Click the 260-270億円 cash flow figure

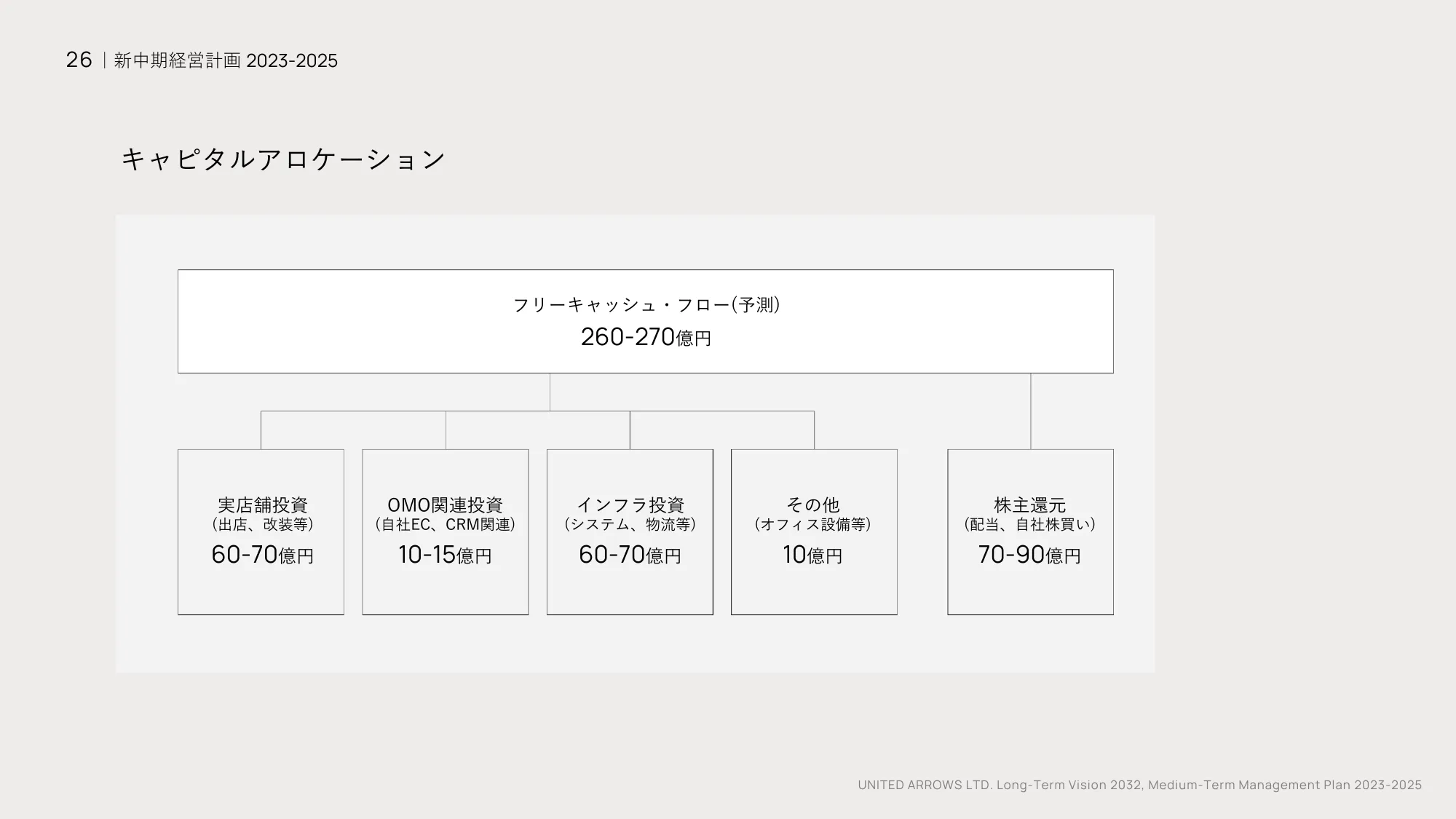click(x=646, y=337)
